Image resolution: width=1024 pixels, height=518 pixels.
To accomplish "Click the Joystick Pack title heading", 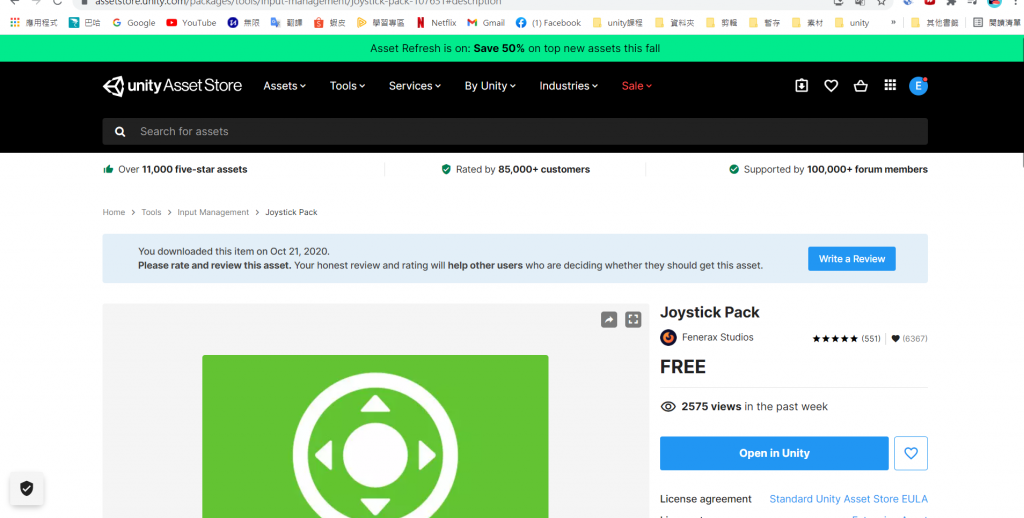I will [x=710, y=312].
